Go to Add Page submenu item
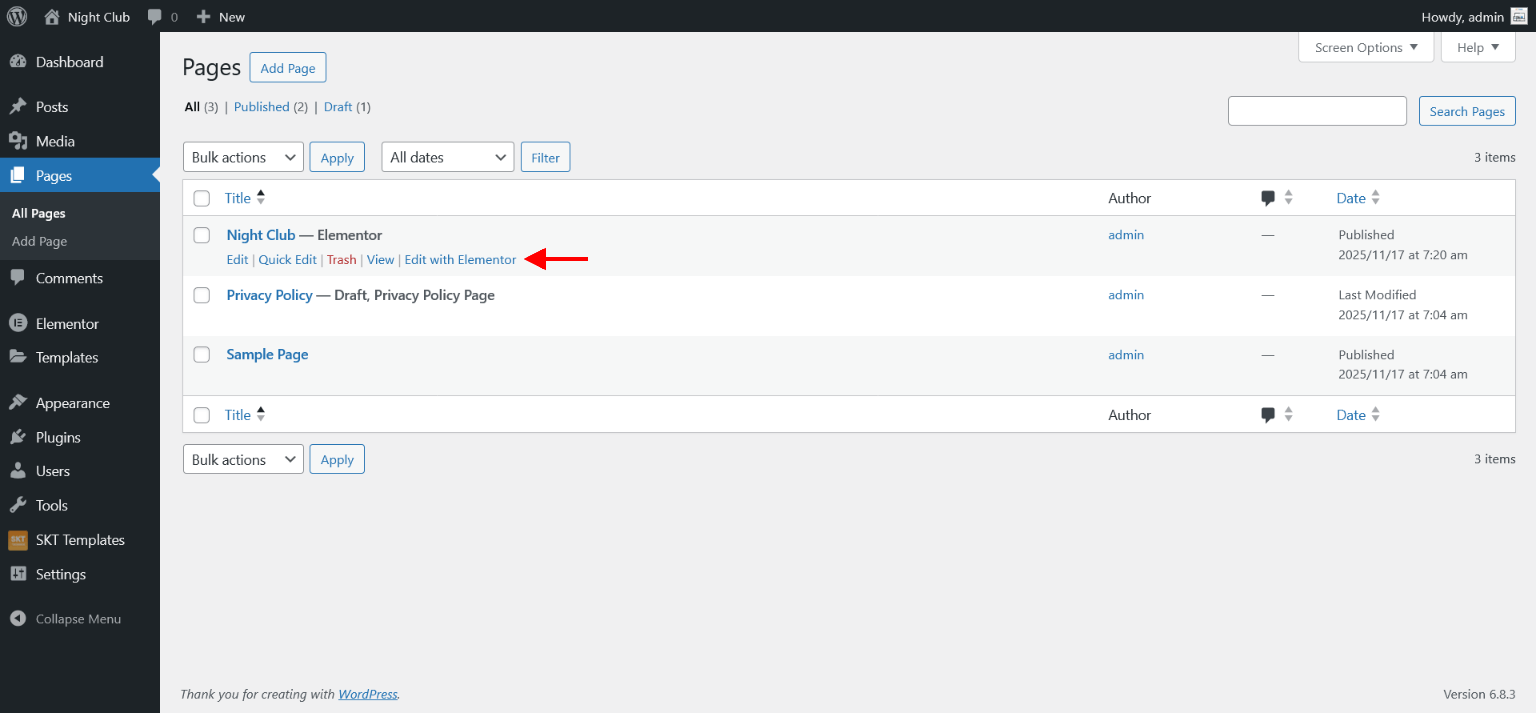 click(39, 241)
